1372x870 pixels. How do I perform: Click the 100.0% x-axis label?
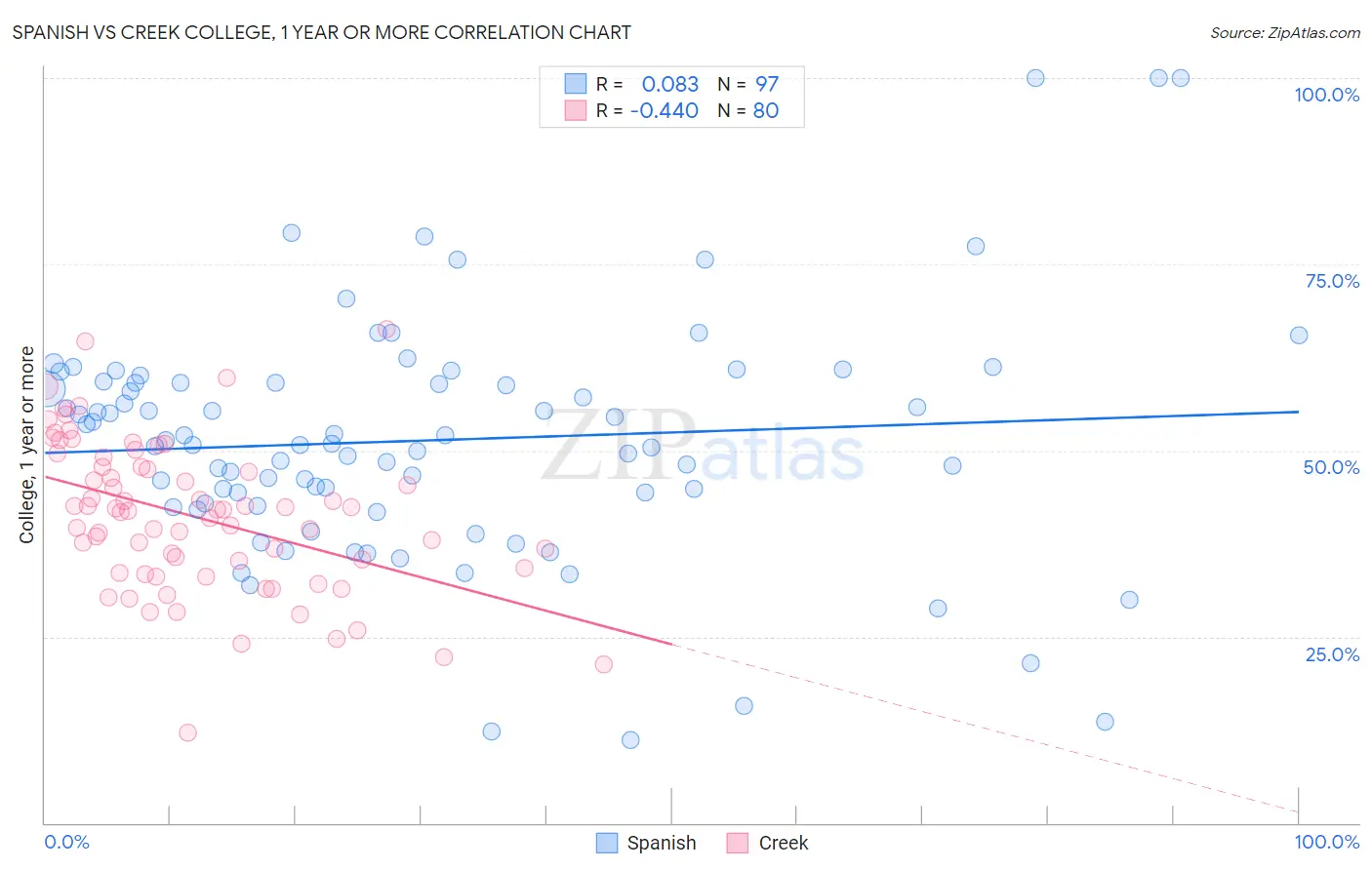pos(1326,842)
